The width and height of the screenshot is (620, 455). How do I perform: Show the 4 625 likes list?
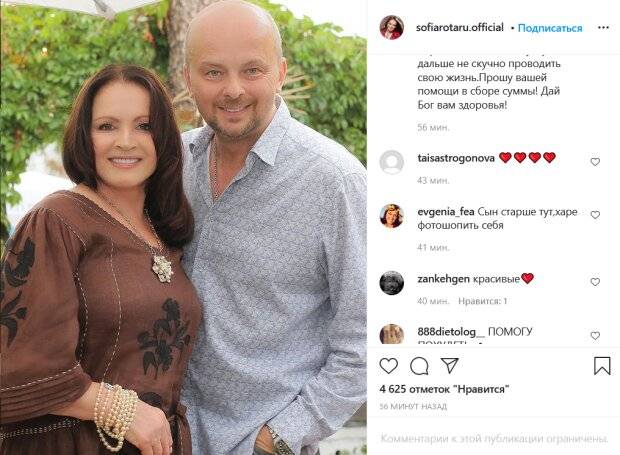[444, 389]
